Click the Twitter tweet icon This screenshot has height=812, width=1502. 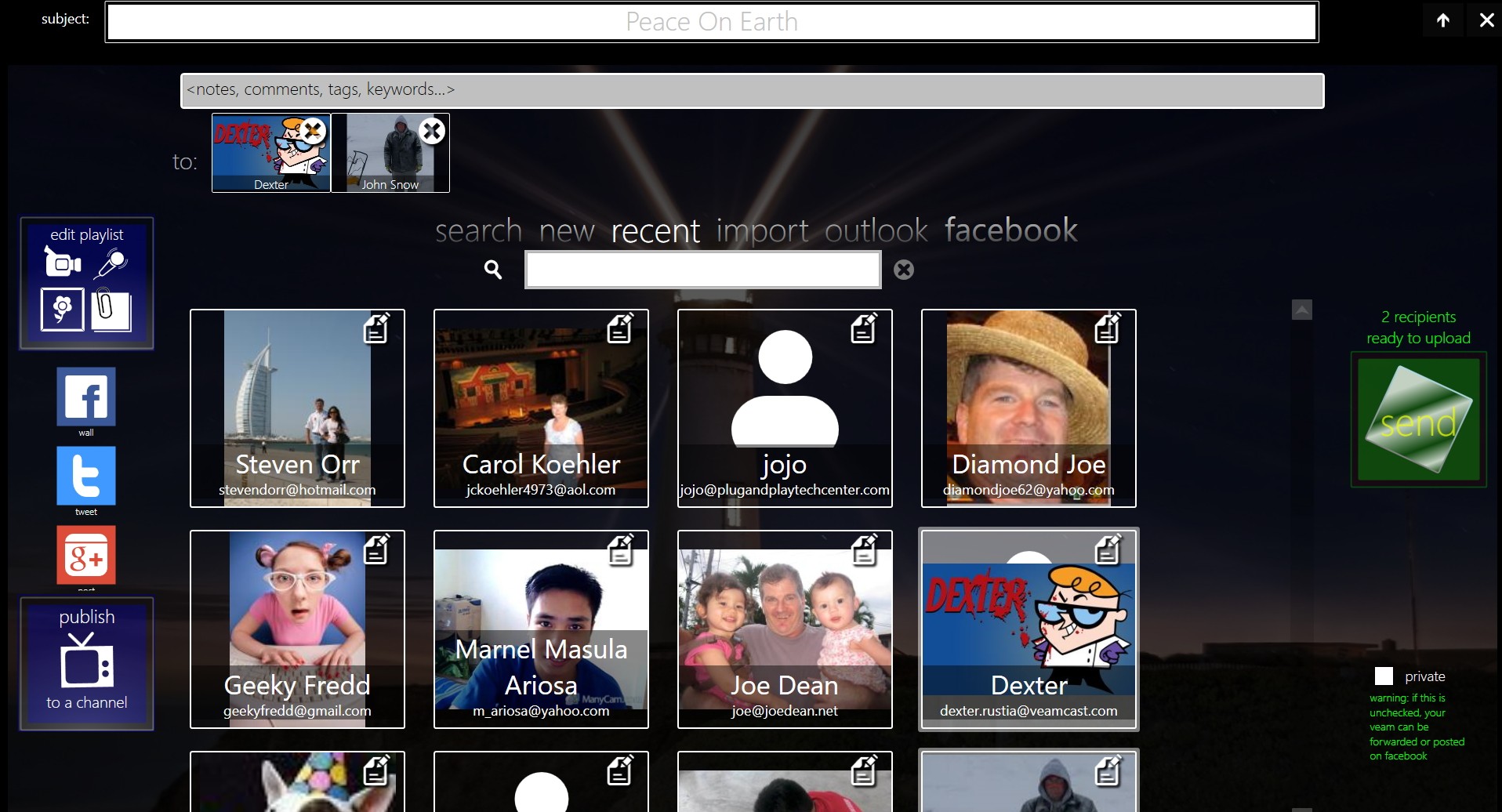pyautogui.click(x=86, y=476)
